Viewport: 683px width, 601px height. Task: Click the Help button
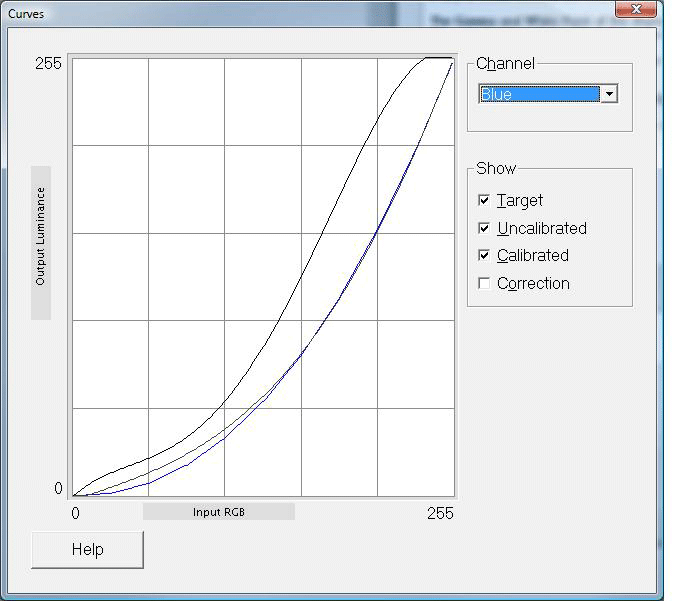coord(88,550)
